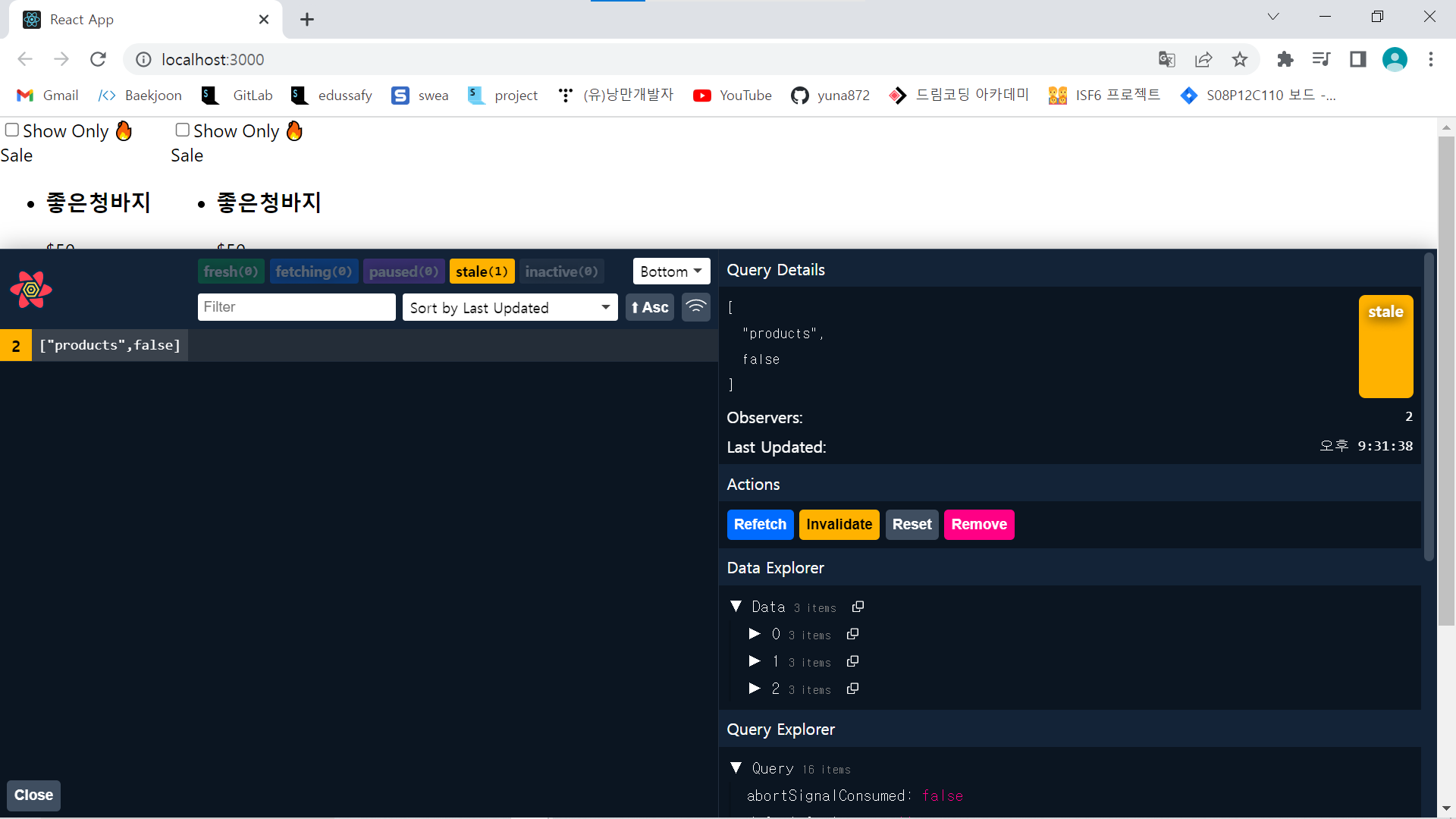Image resolution: width=1456 pixels, height=819 pixels.
Task: Click the yellow stale status swatch
Action: tap(1385, 347)
